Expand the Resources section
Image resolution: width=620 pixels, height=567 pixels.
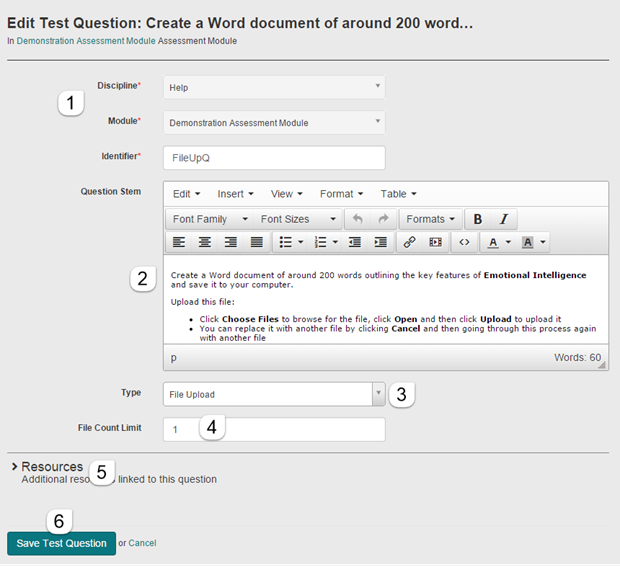point(50,467)
